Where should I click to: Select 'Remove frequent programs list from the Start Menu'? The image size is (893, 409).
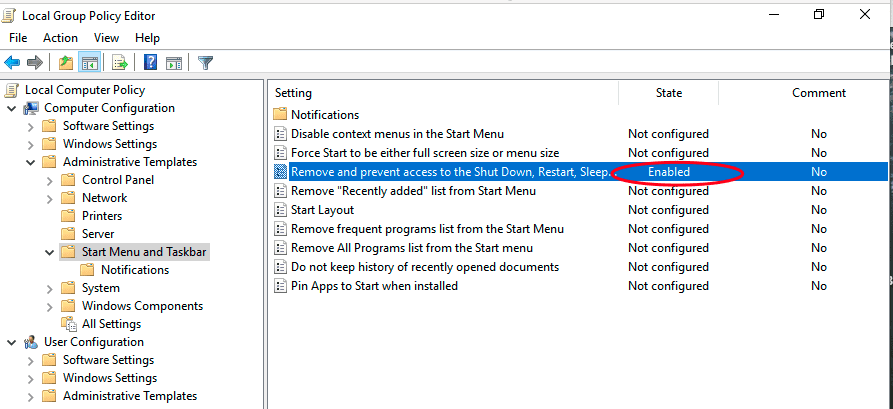point(427,229)
